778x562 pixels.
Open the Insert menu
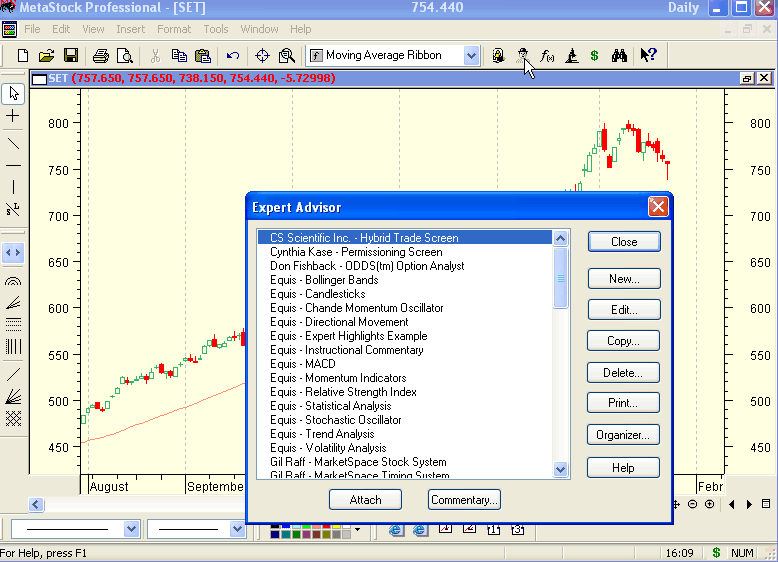(130, 29)
